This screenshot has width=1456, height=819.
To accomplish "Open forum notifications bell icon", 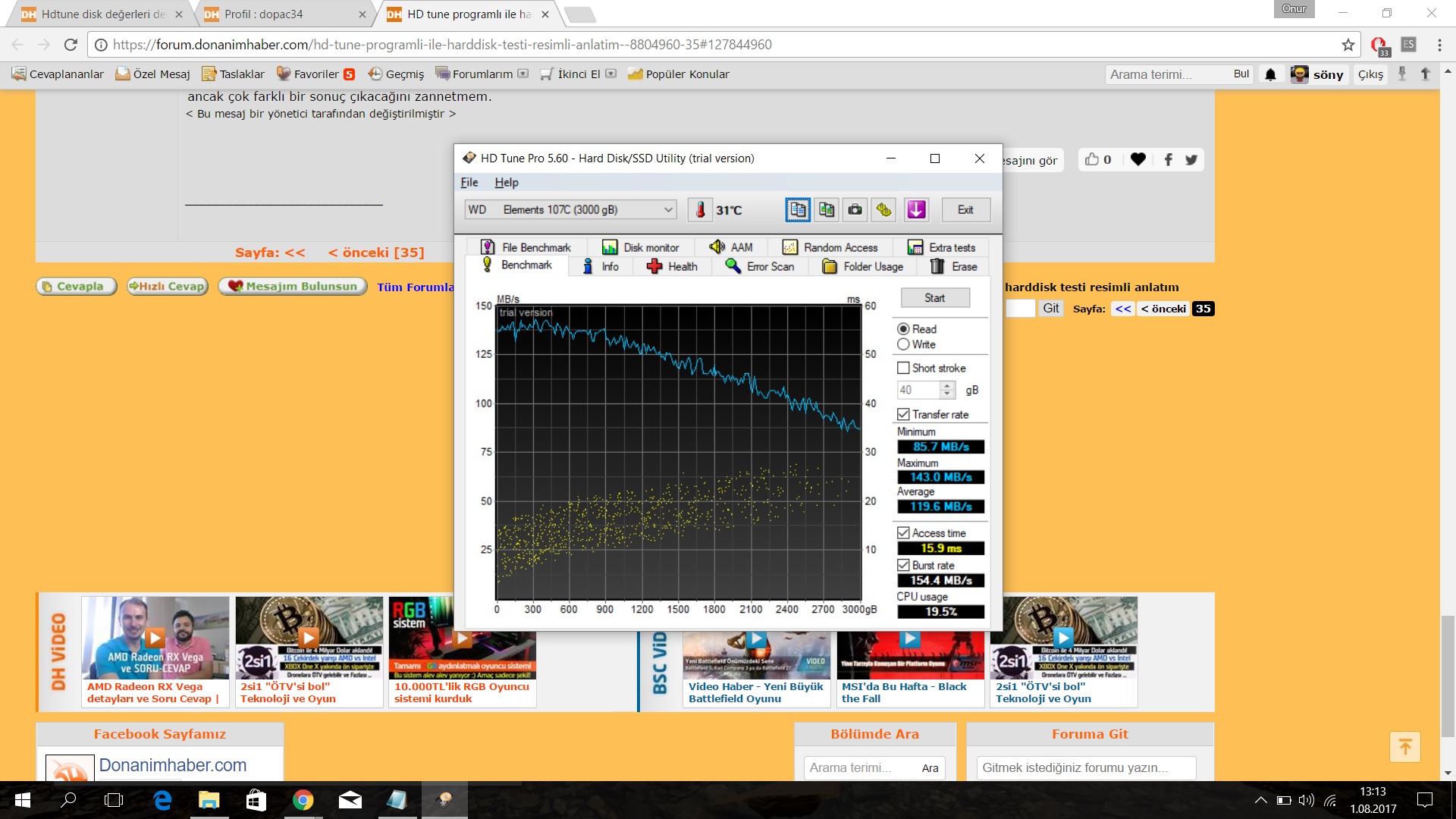I will click(1270, 74).
